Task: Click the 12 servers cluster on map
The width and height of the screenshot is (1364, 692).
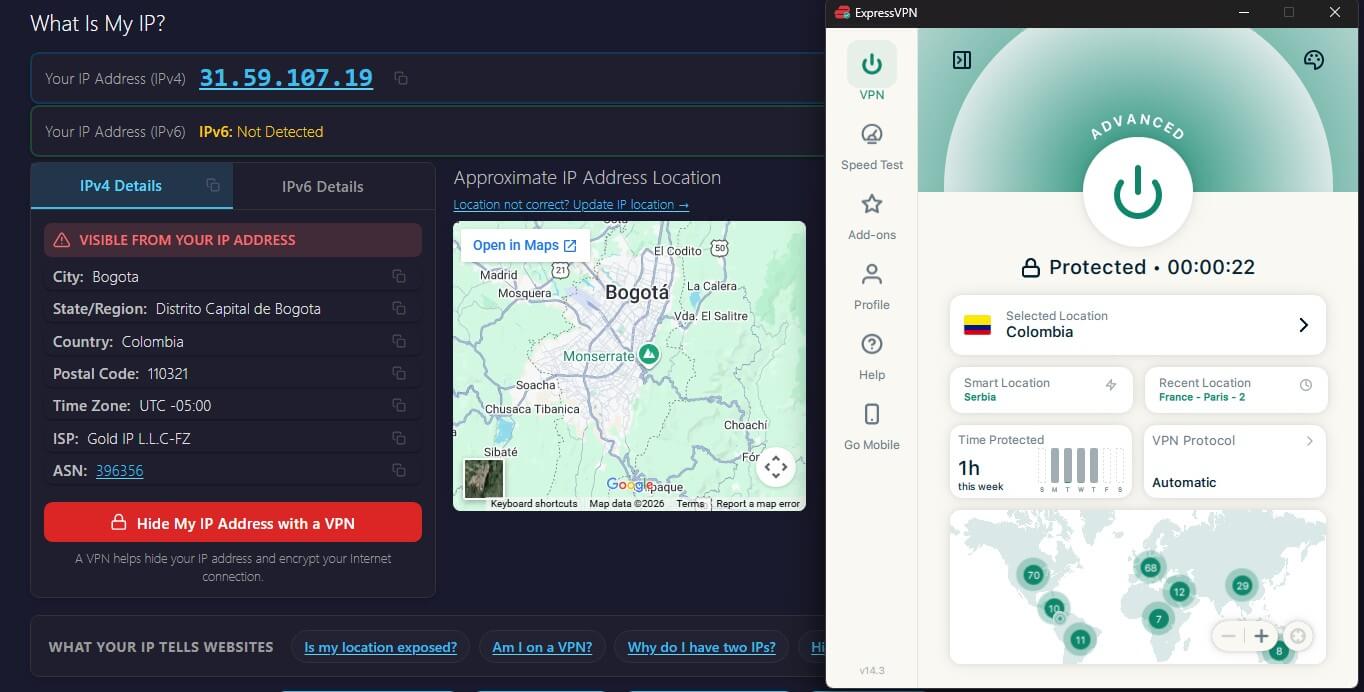Action: 1179,592
